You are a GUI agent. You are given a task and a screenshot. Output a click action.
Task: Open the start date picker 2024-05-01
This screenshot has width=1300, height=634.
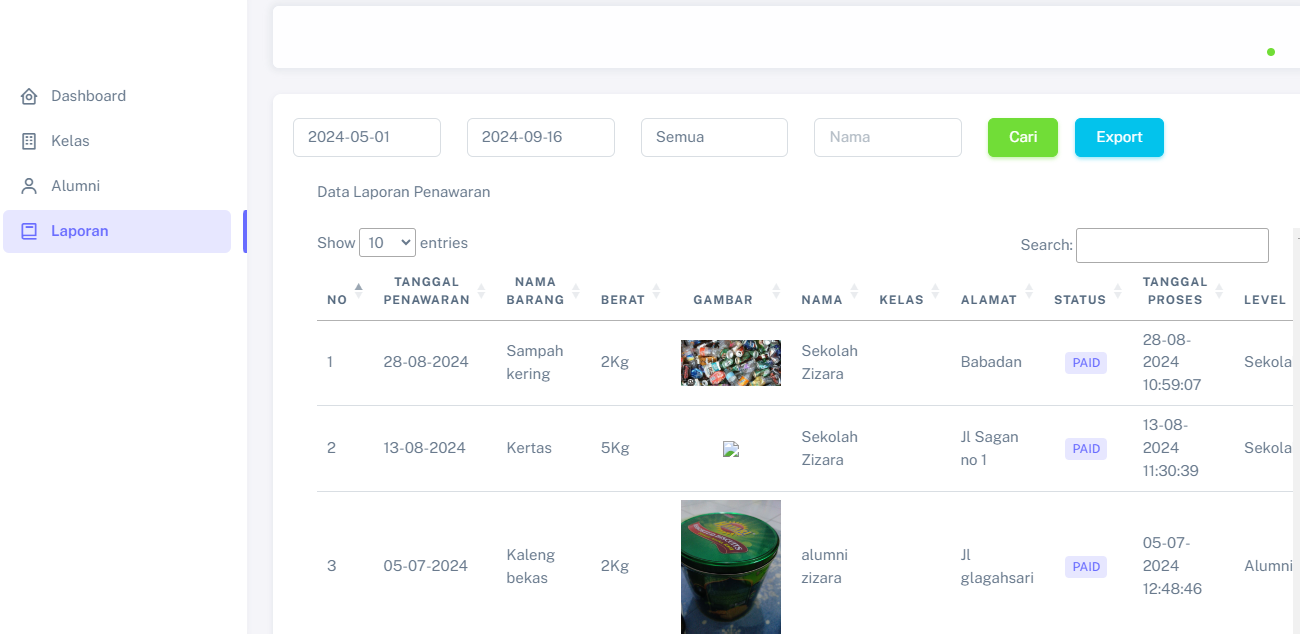tap(367, 138)
